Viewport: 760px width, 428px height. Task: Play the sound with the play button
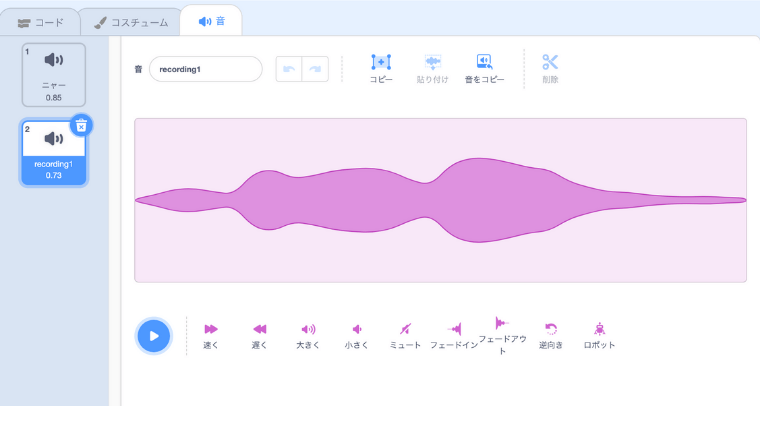point(154,336)
